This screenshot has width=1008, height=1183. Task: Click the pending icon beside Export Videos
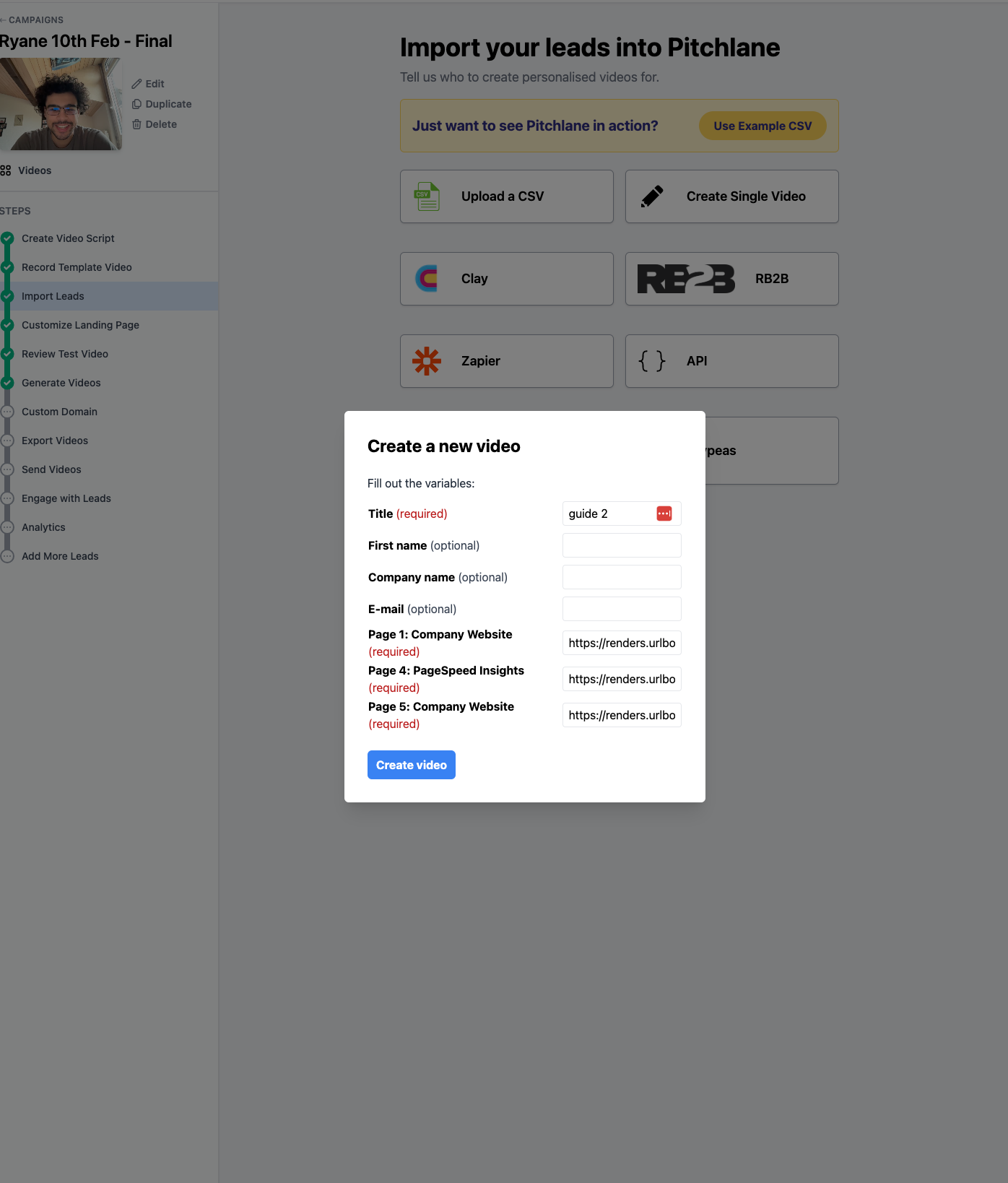[7, 441]
